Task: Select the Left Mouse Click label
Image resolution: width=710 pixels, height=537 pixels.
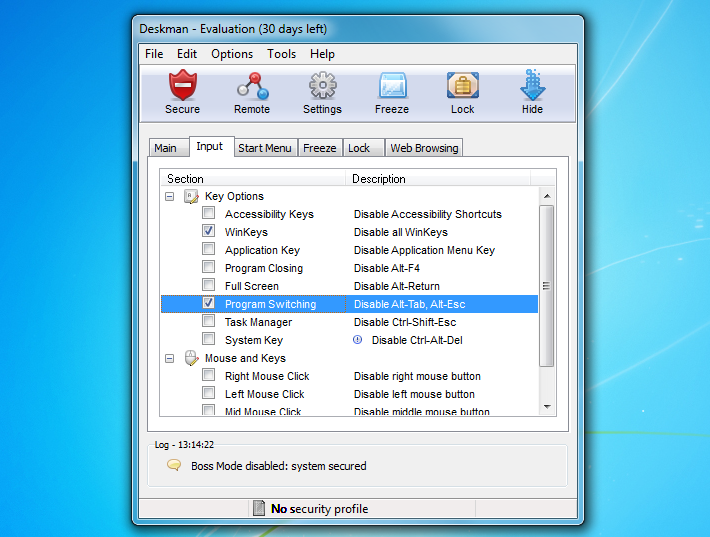Action: pyautogui.click(x=264, y=394)
